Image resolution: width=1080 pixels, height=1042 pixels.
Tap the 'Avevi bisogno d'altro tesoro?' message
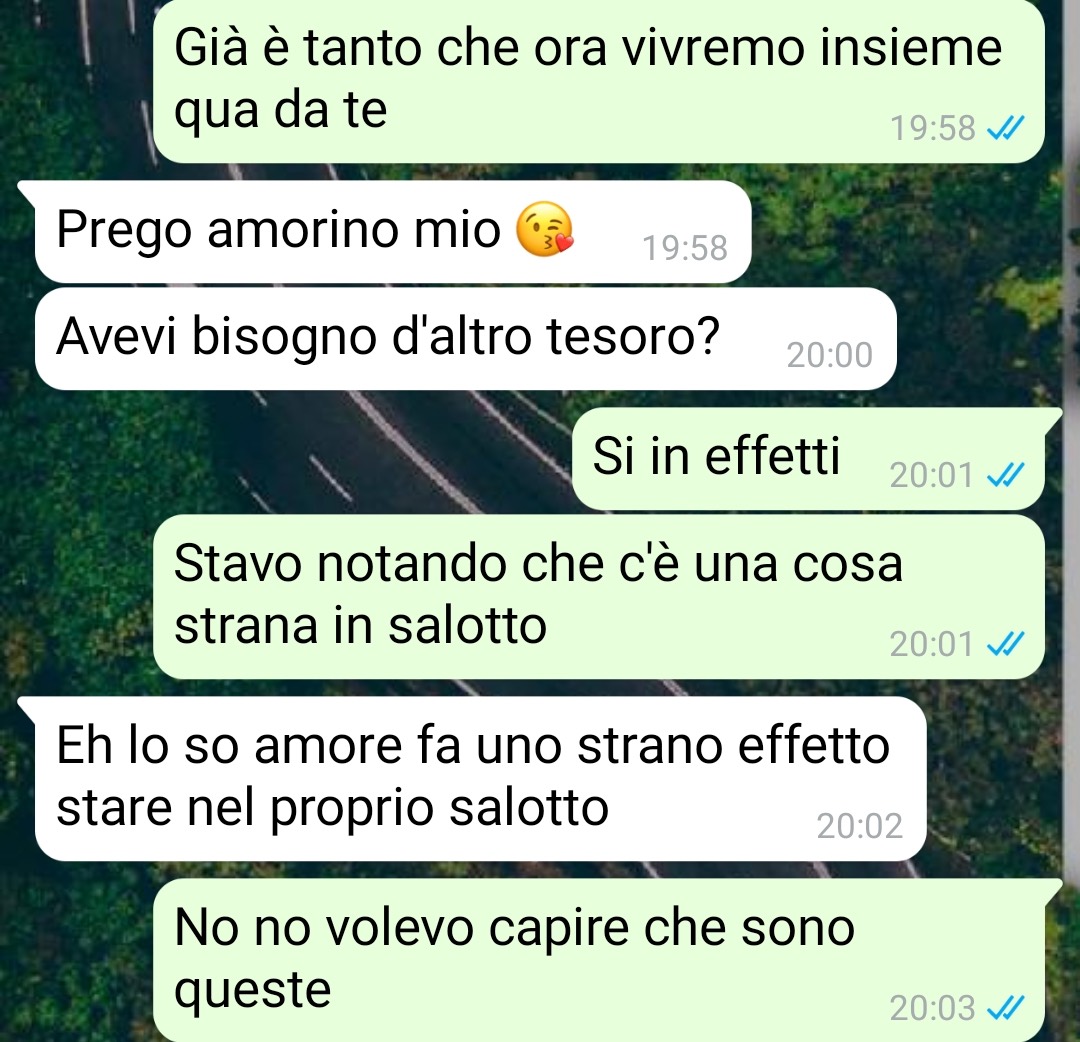point(466,339)
